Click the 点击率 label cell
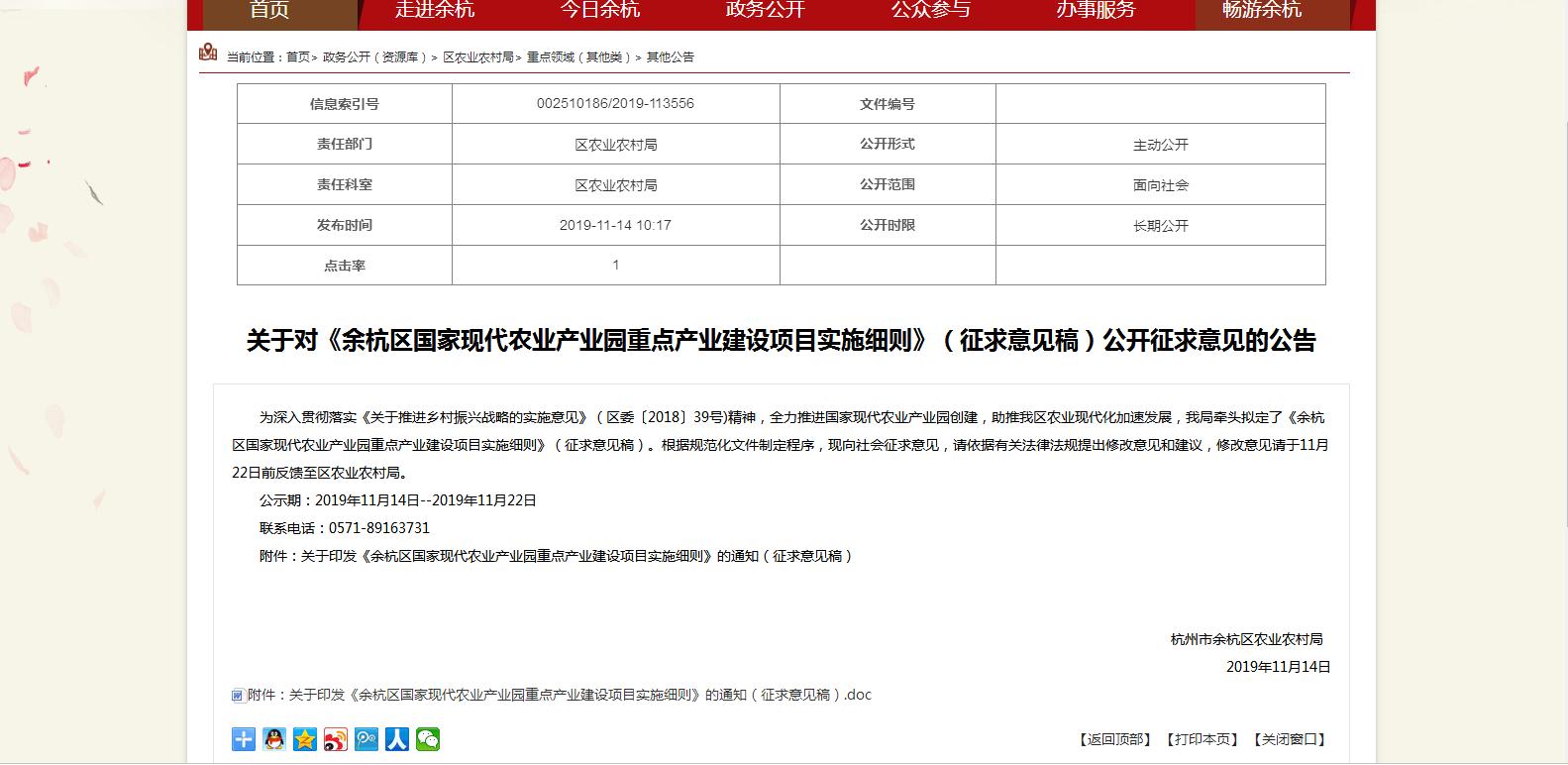The image size is (1568, 765). tap(345, 266)
